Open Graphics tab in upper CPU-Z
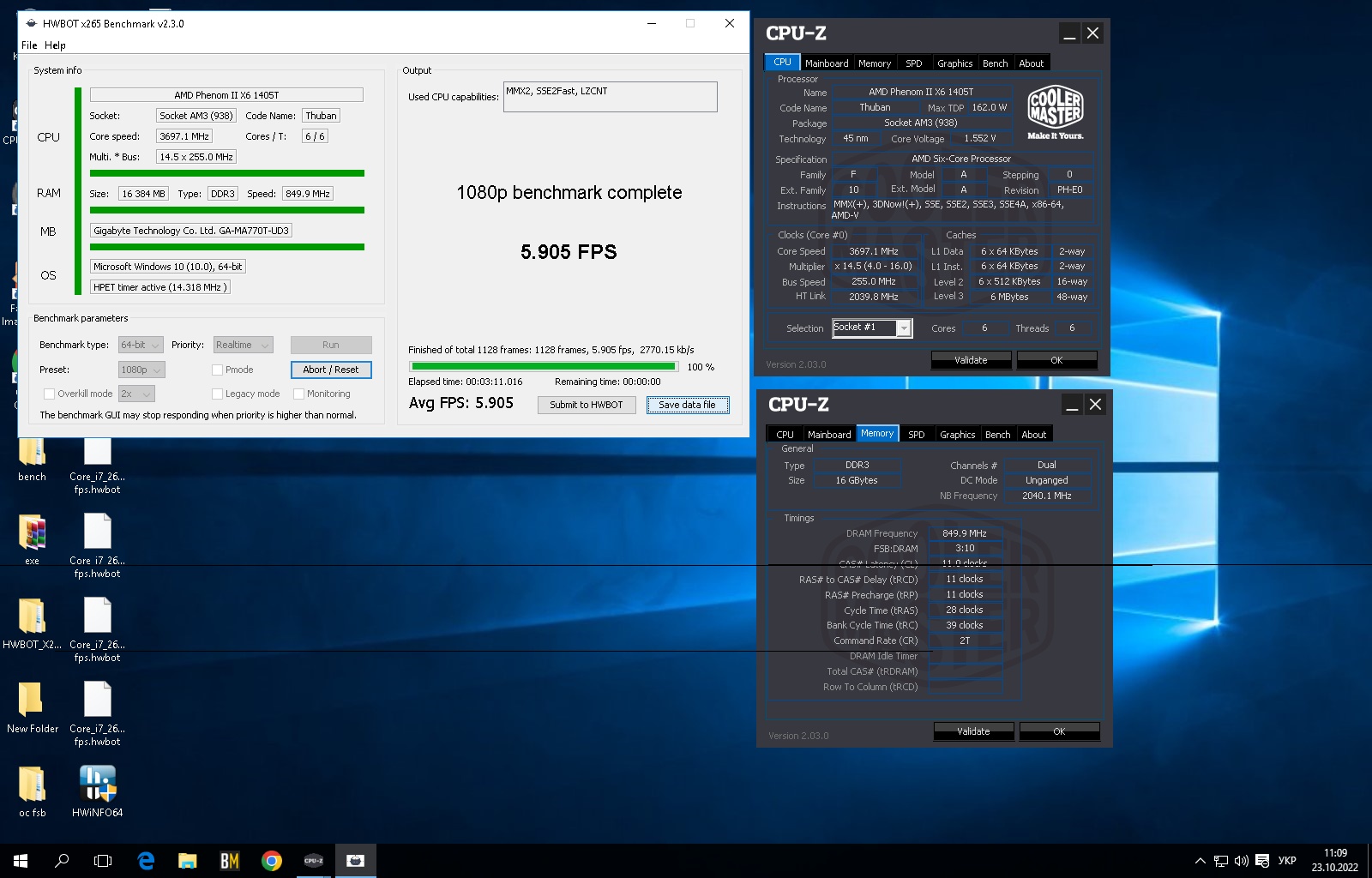1372x878 pixels. tap(954, 63)
